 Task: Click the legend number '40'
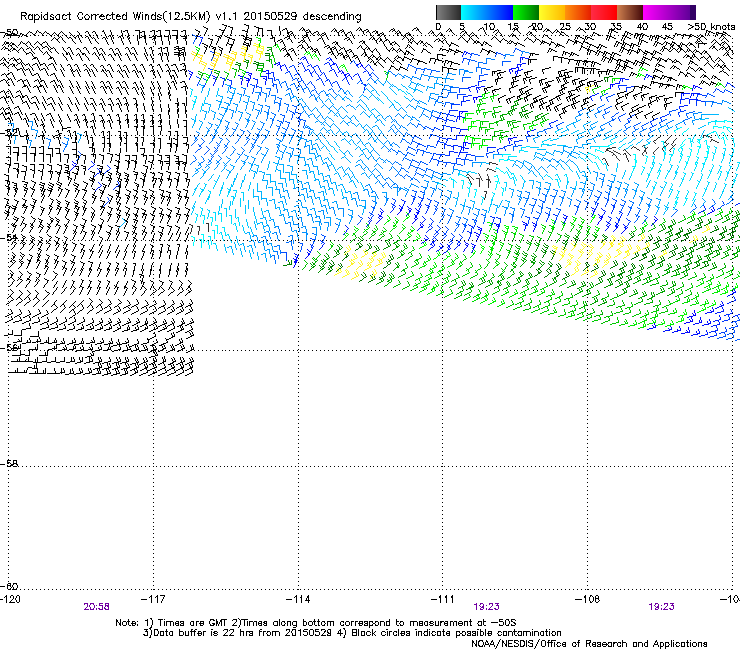coord(642,27)
